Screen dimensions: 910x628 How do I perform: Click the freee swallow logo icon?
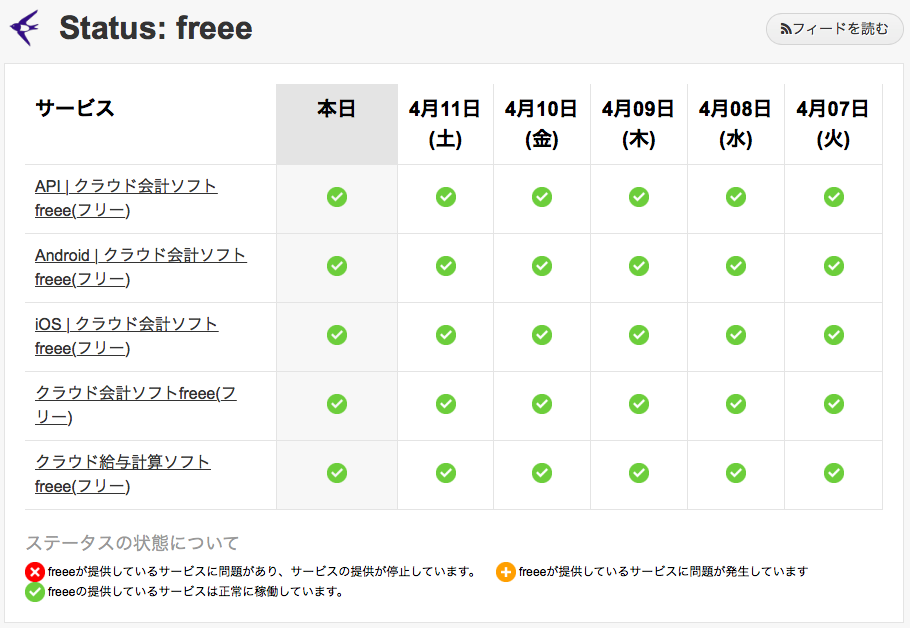click(25, 27)
